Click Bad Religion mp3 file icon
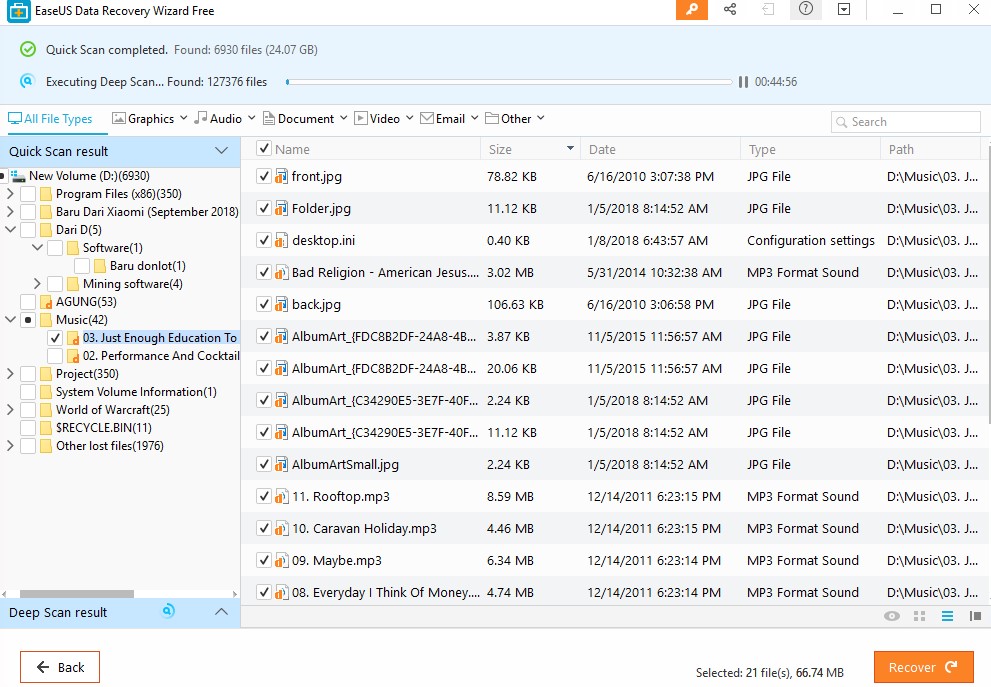 281,272
